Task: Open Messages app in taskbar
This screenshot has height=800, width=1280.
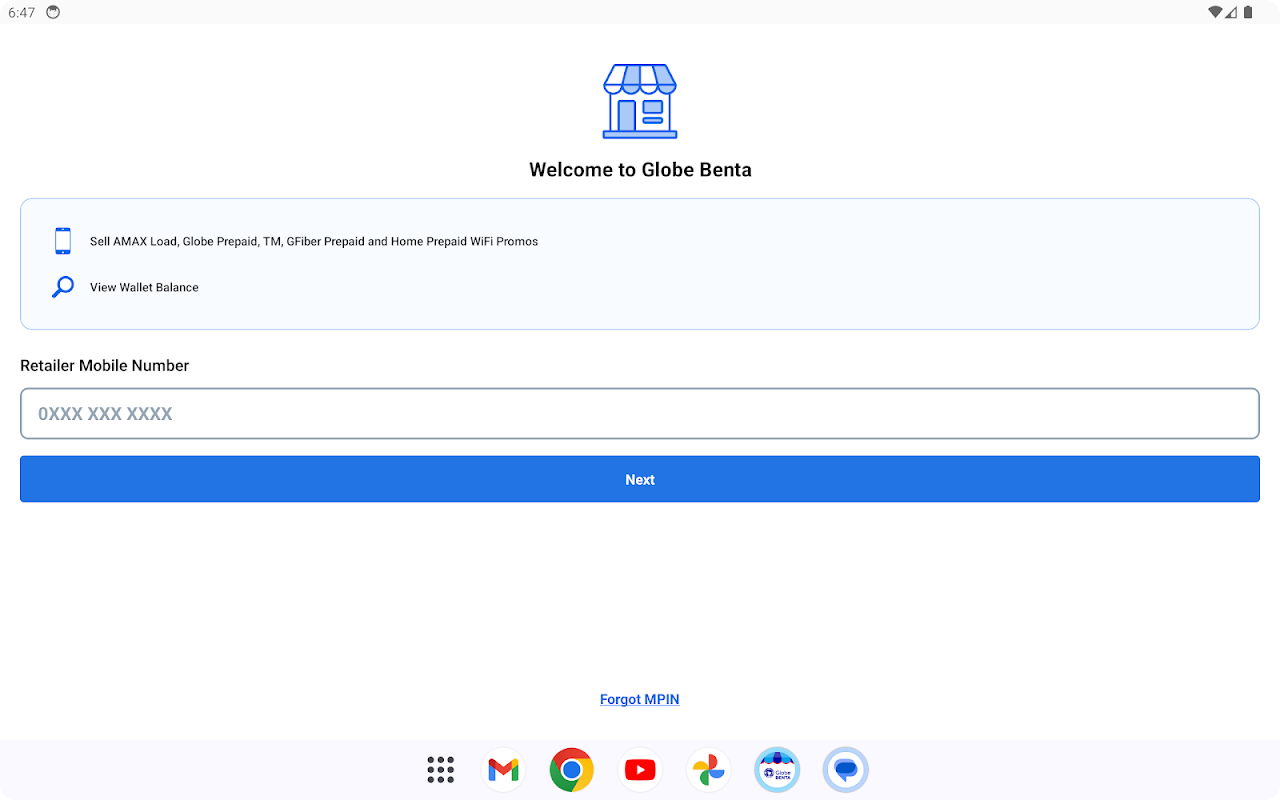Action: click(x=845, y=770)
